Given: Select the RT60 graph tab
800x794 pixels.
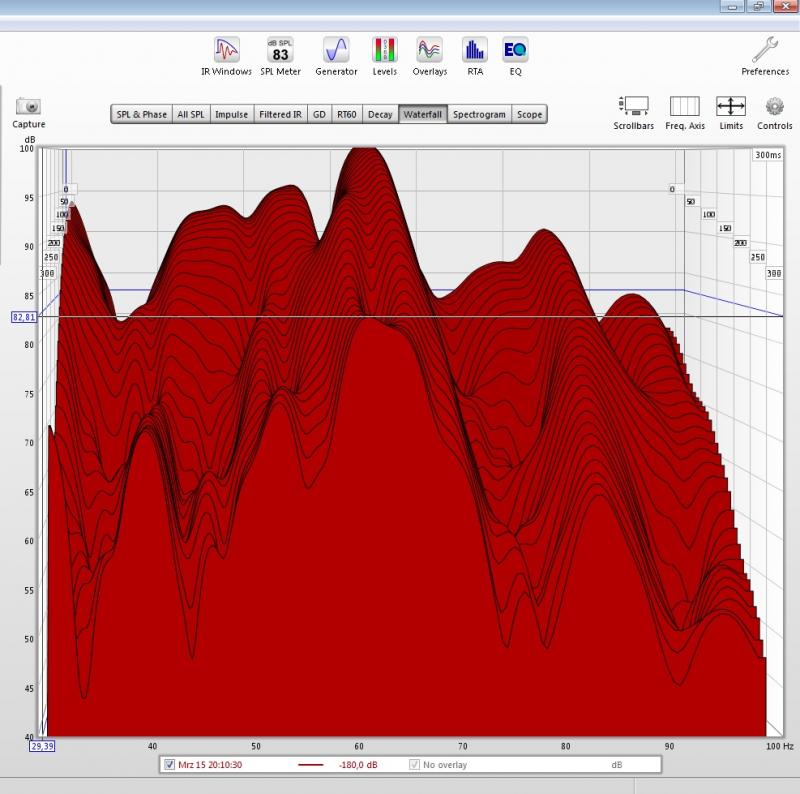Looking at the screenshot, I should pyautogui.click(x=346, y=114).
